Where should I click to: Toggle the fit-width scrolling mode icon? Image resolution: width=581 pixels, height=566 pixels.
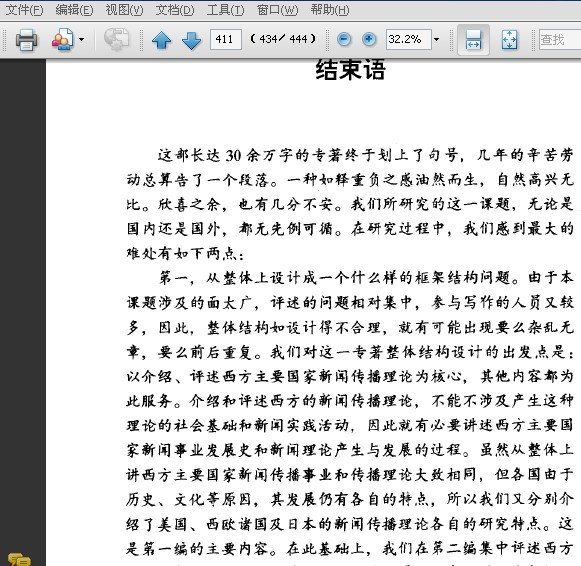473,40
